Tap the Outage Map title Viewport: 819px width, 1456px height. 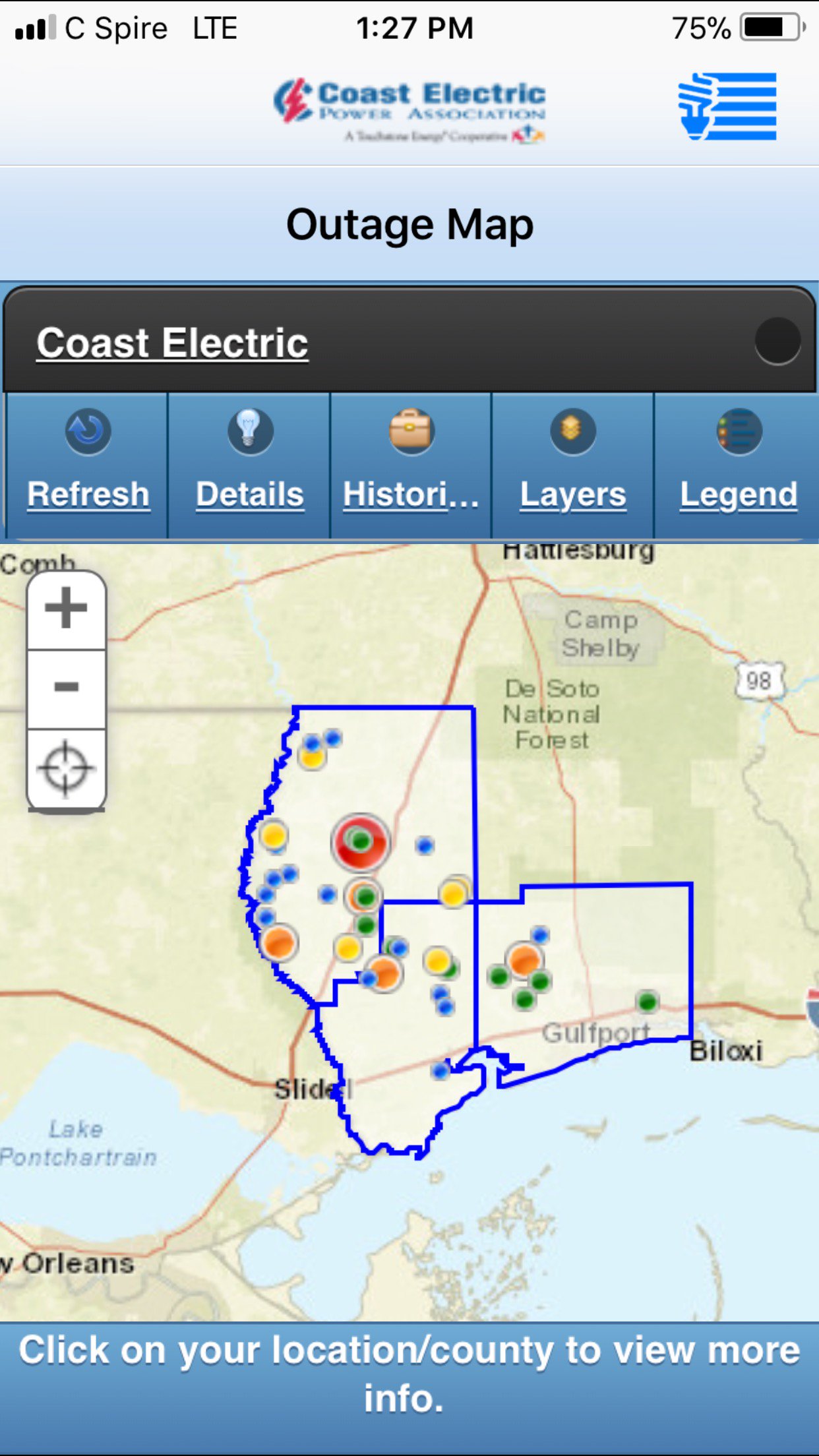pos(409,225)
